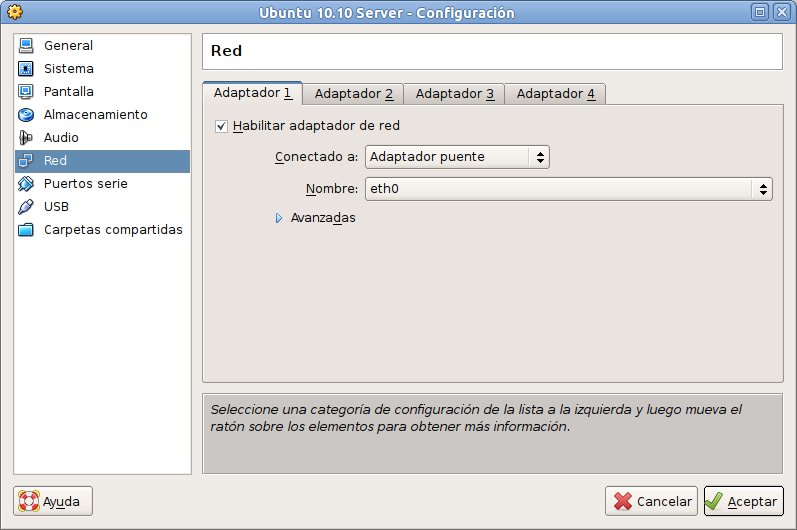Viewport: 797px width, 530px height.
Task: Click the help description text panel
Action: point(492,433)
